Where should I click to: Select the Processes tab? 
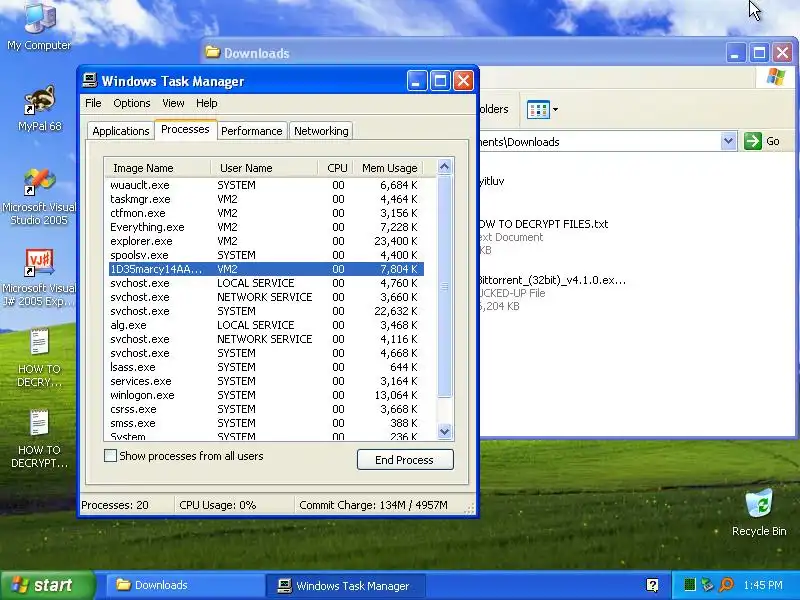click(185, 129)
